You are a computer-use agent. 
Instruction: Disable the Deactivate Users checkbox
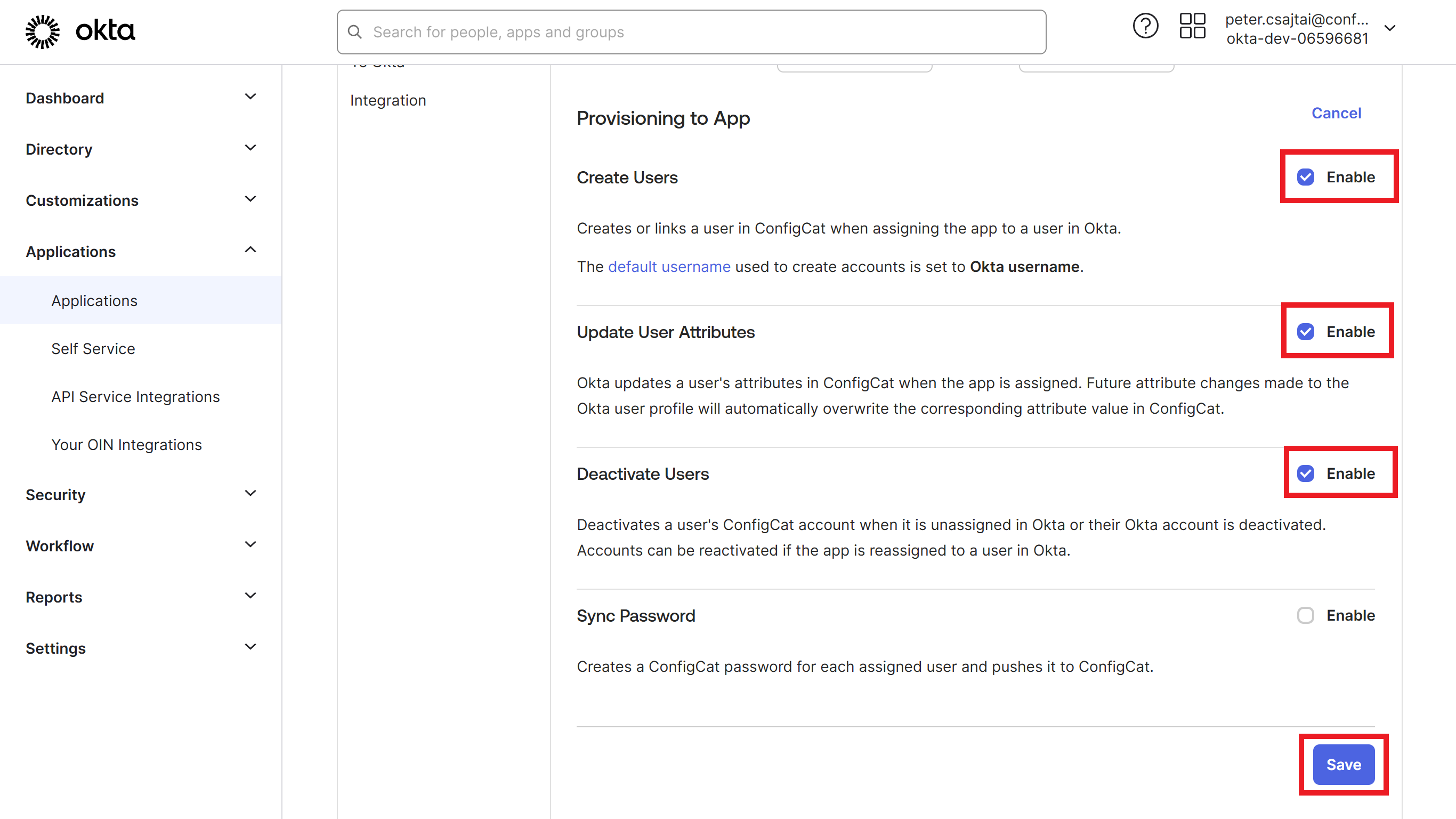pyautogui.click(x=1305, y=473)
